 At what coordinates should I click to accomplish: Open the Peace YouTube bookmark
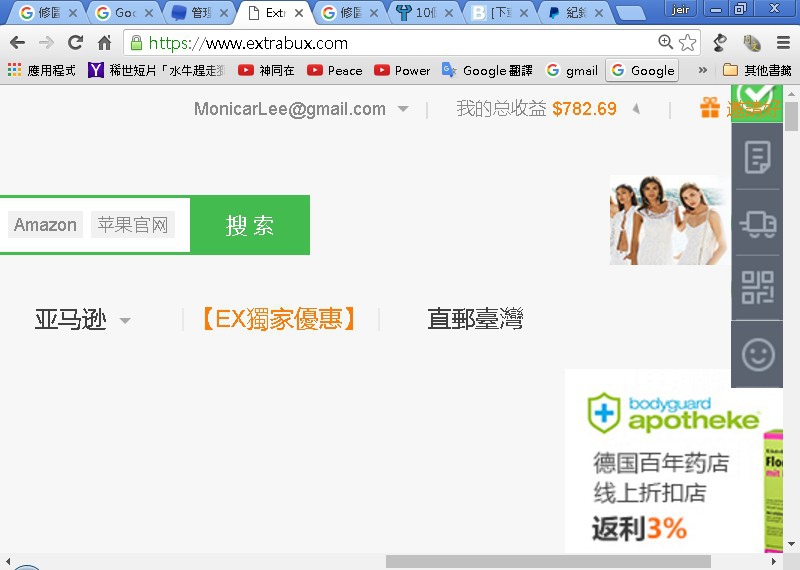tap(335, 70)
